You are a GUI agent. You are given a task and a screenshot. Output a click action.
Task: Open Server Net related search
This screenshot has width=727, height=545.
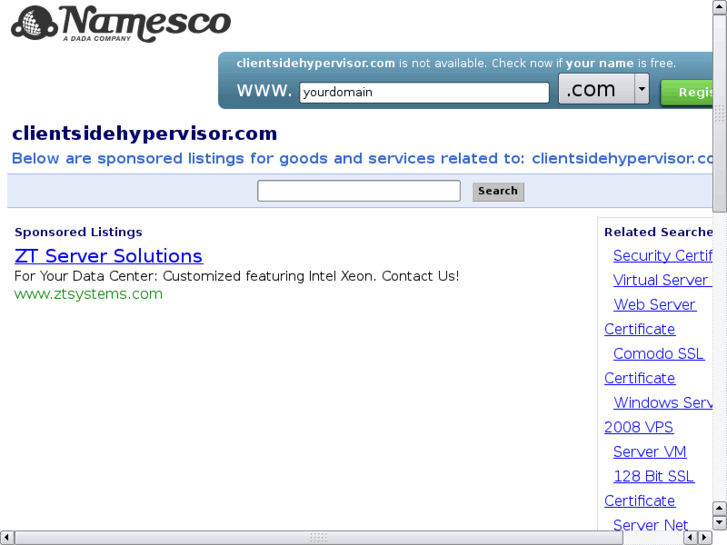pos(650,525)
